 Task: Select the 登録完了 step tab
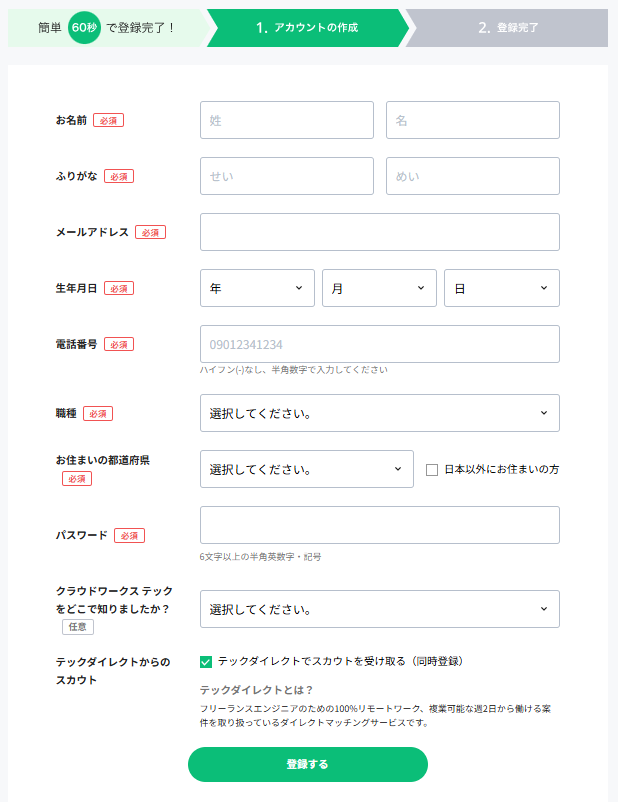(x=508, y=28)
